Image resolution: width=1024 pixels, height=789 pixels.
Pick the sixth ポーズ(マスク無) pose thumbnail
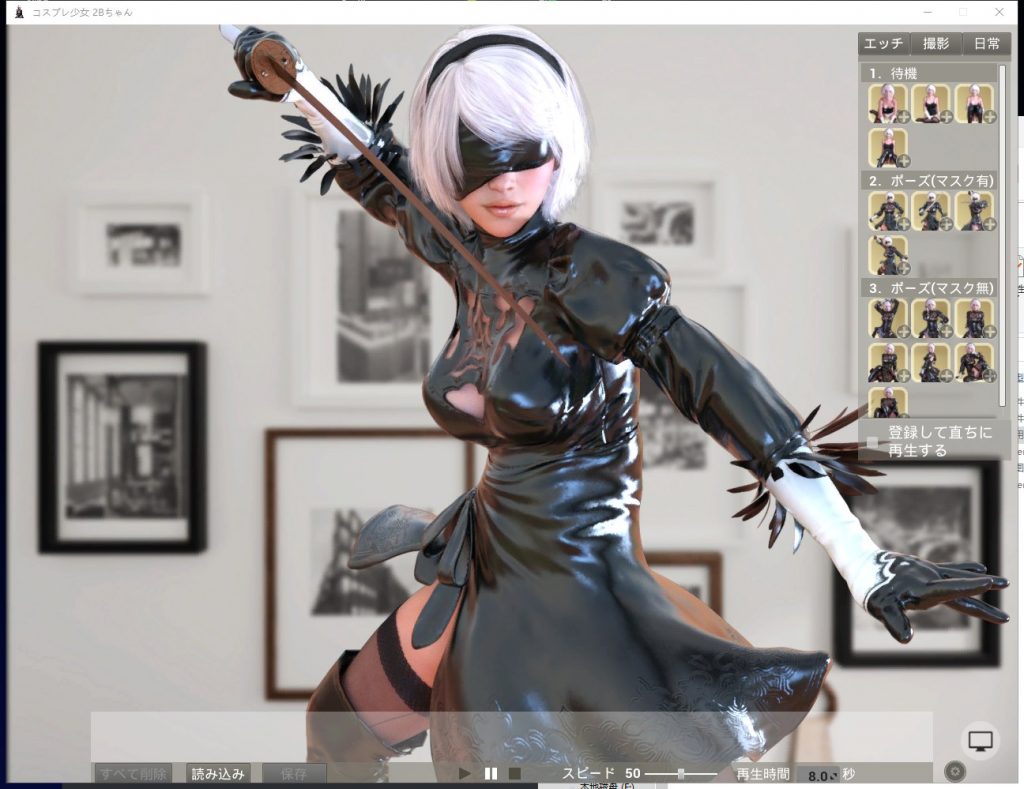(974, 362)
